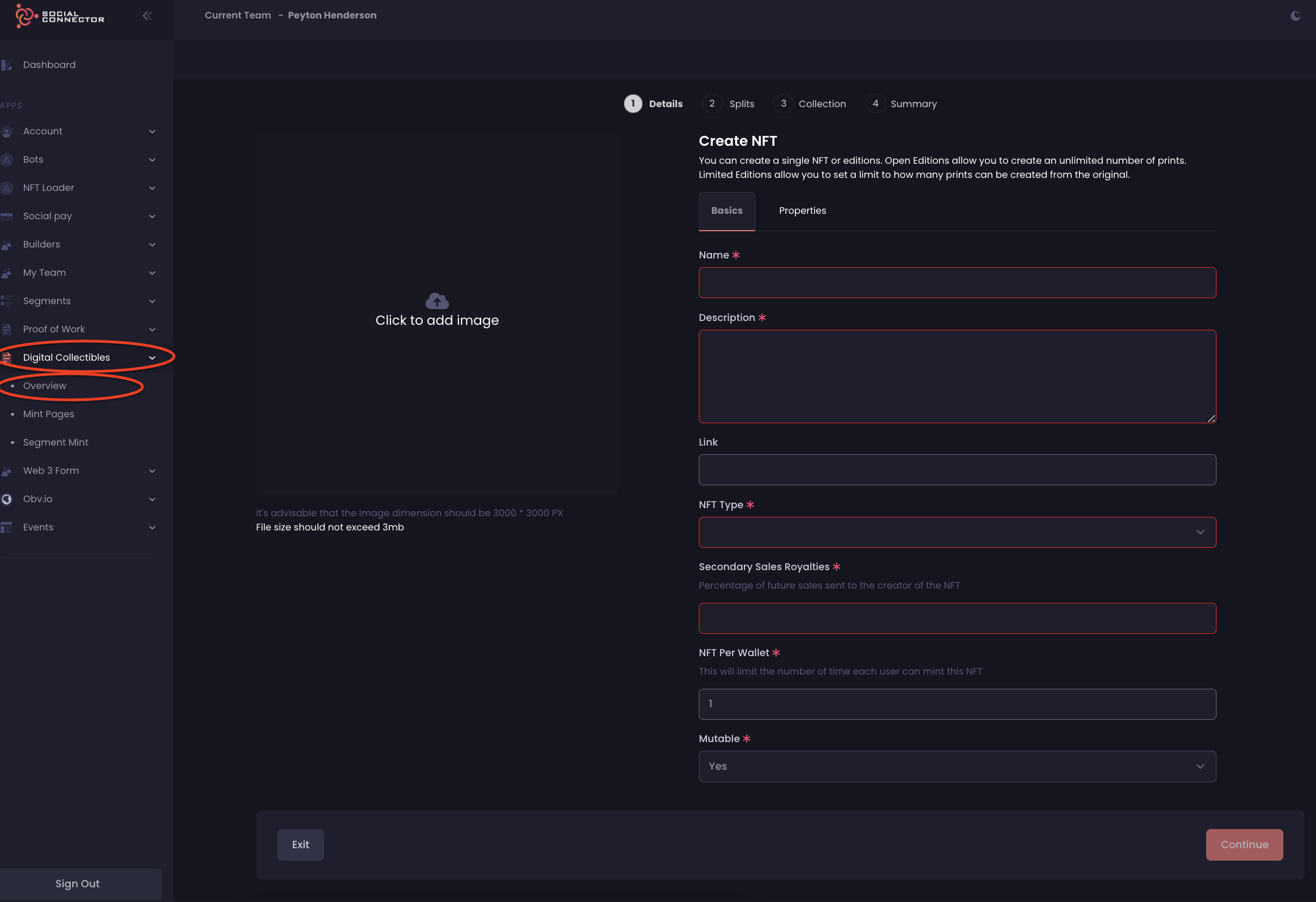Click the Segments list icon
Screen dimensions: 1316x902
pyautogui.click(x=7, y=301)
